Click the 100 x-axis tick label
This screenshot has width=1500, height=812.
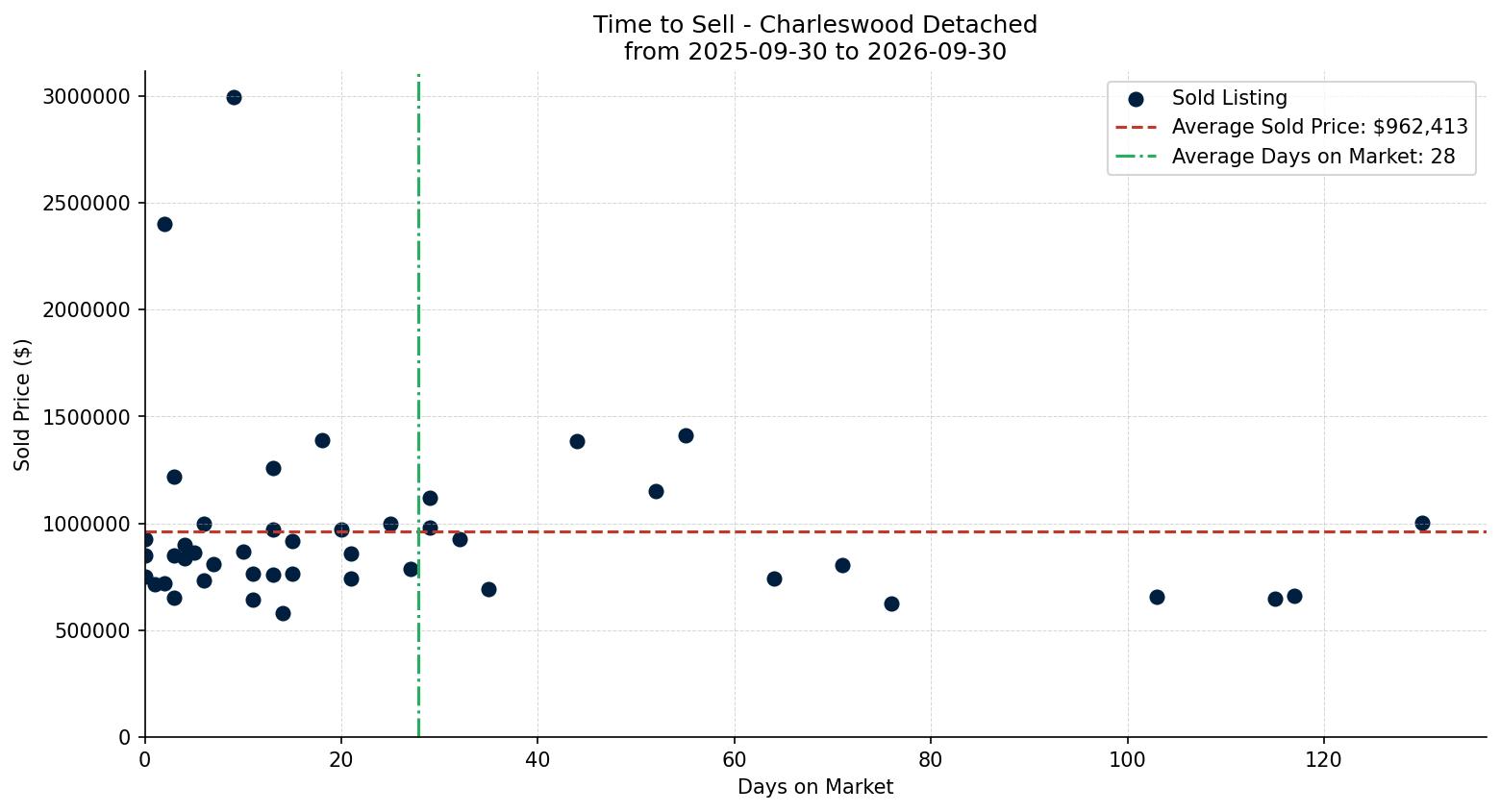coord(1128,759)
